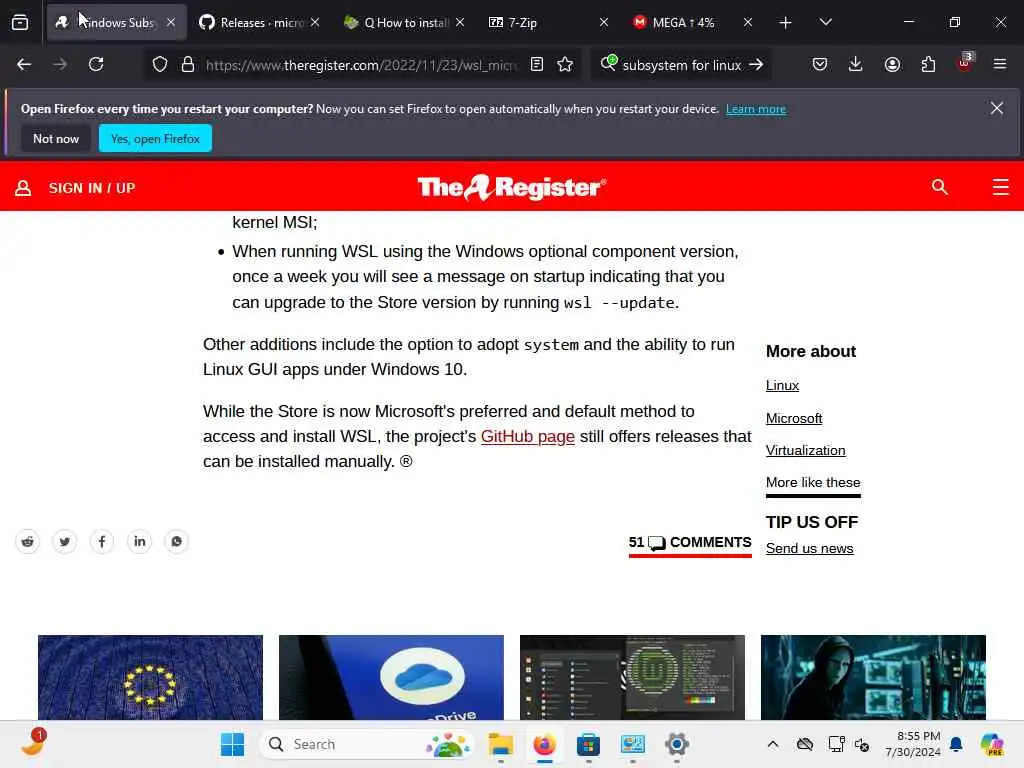Open Linux Mint terminal article thumbnail
Image resolution: width=1024 pixels, height=768 pixels.
[632, 677]
